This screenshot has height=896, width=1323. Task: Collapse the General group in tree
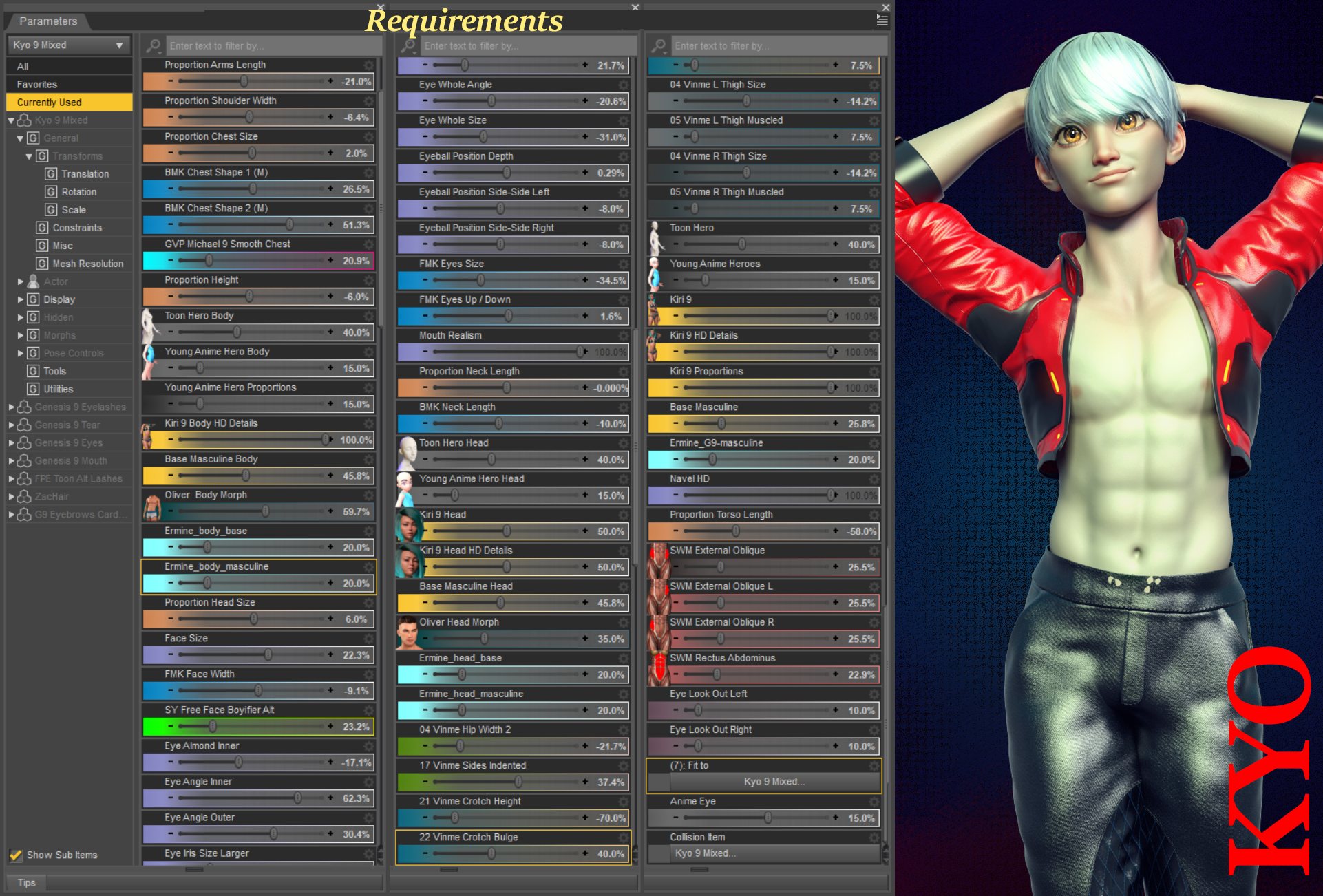[x=20, y=138]
